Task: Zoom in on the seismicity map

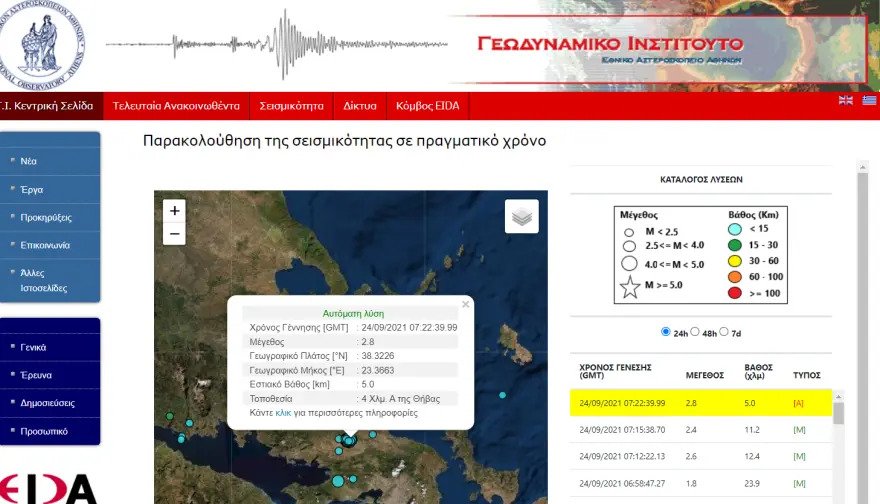Action: point(175,210)
